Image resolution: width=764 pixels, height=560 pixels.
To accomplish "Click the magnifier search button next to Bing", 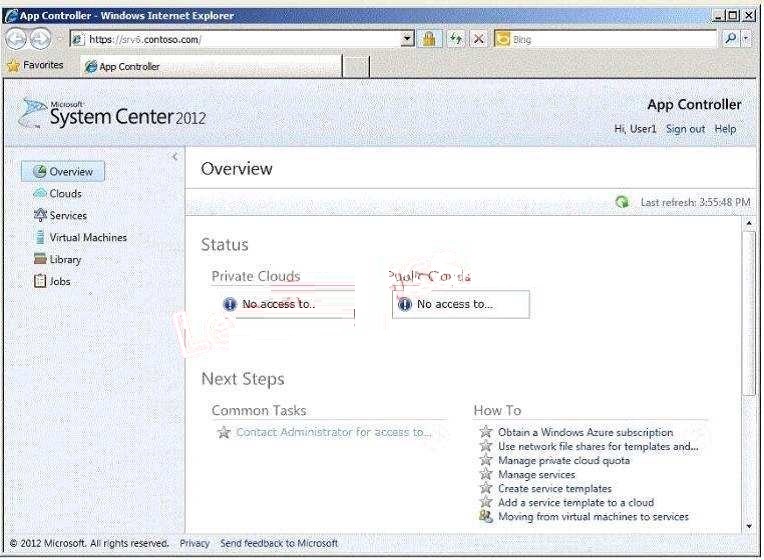I will [x=730, y=39].
